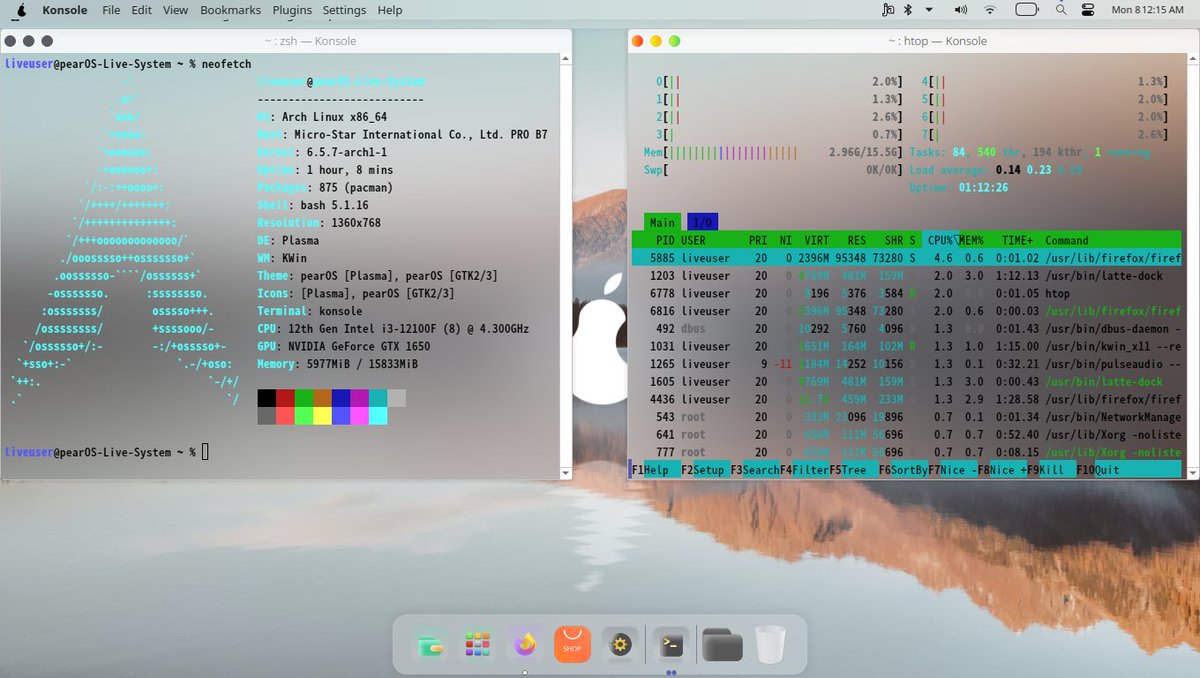Switch to htop Main tab
This screenshot has height=678, width=1200.
662,223
